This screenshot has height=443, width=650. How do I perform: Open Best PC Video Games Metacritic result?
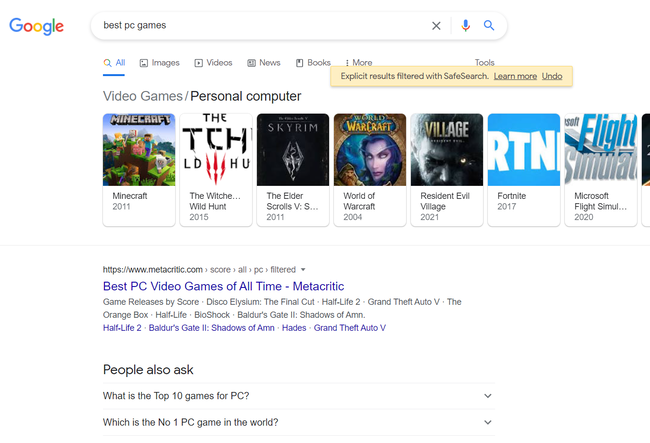(x=223, y=286)
